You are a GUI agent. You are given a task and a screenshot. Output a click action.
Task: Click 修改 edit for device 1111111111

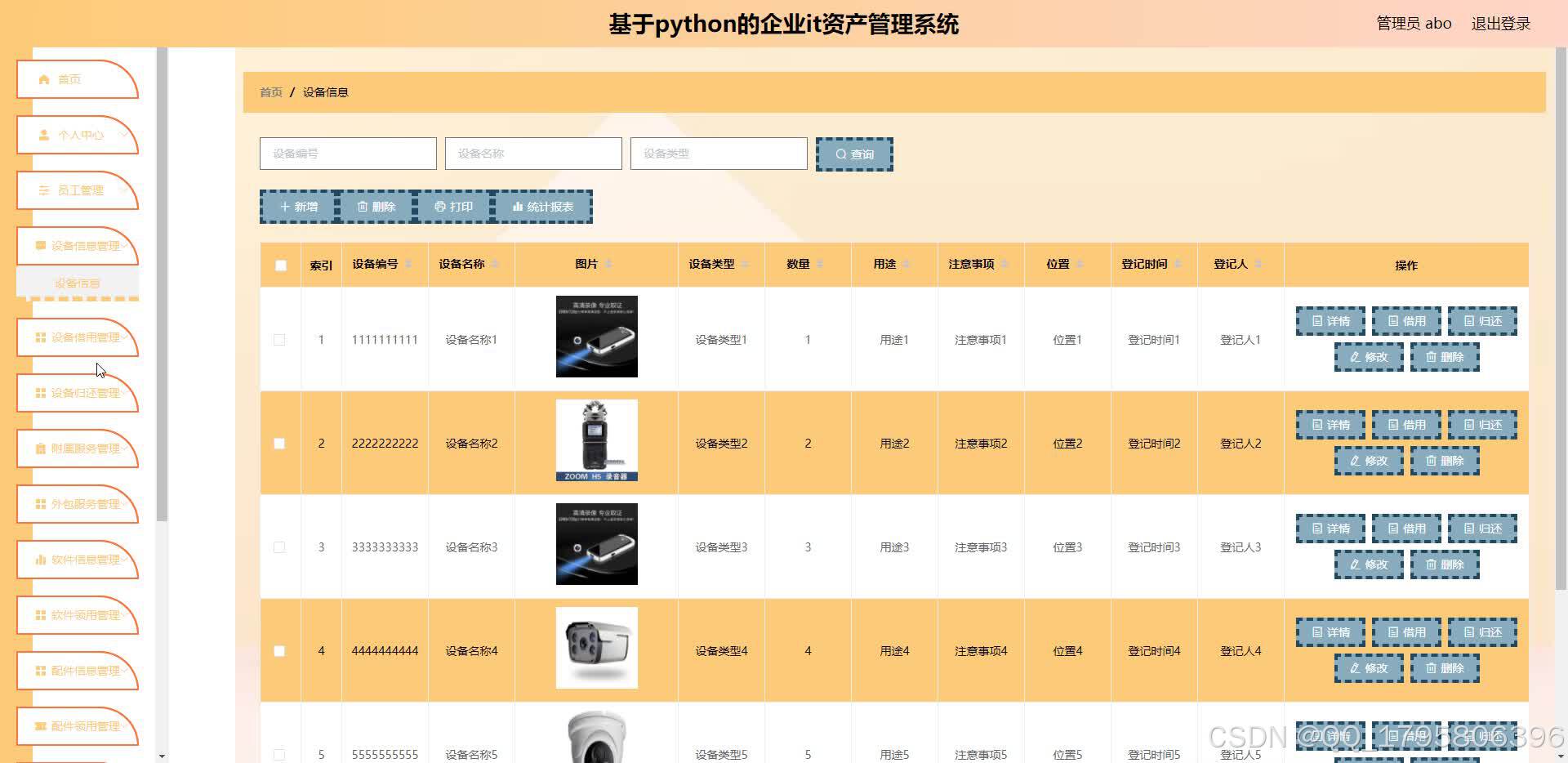(x=1369, y=357)
